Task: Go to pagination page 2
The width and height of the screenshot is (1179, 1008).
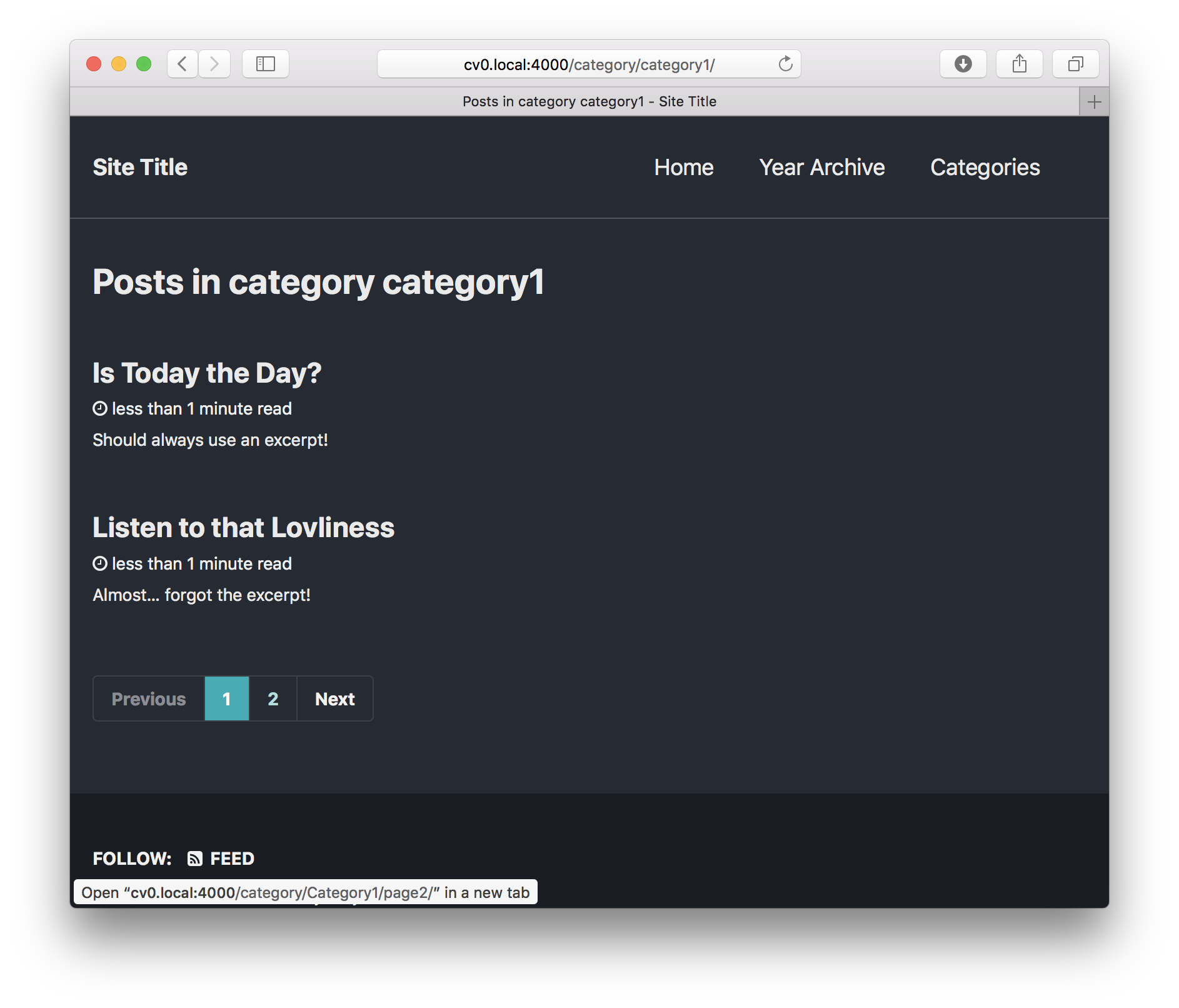Action: (x=273, y=698)
